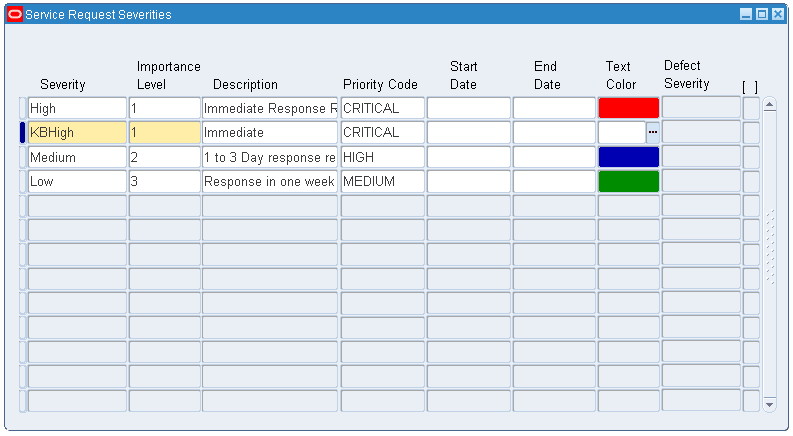
Task: Click the Start Date column header
Action: pyautogui.click(x=464, y=75)
